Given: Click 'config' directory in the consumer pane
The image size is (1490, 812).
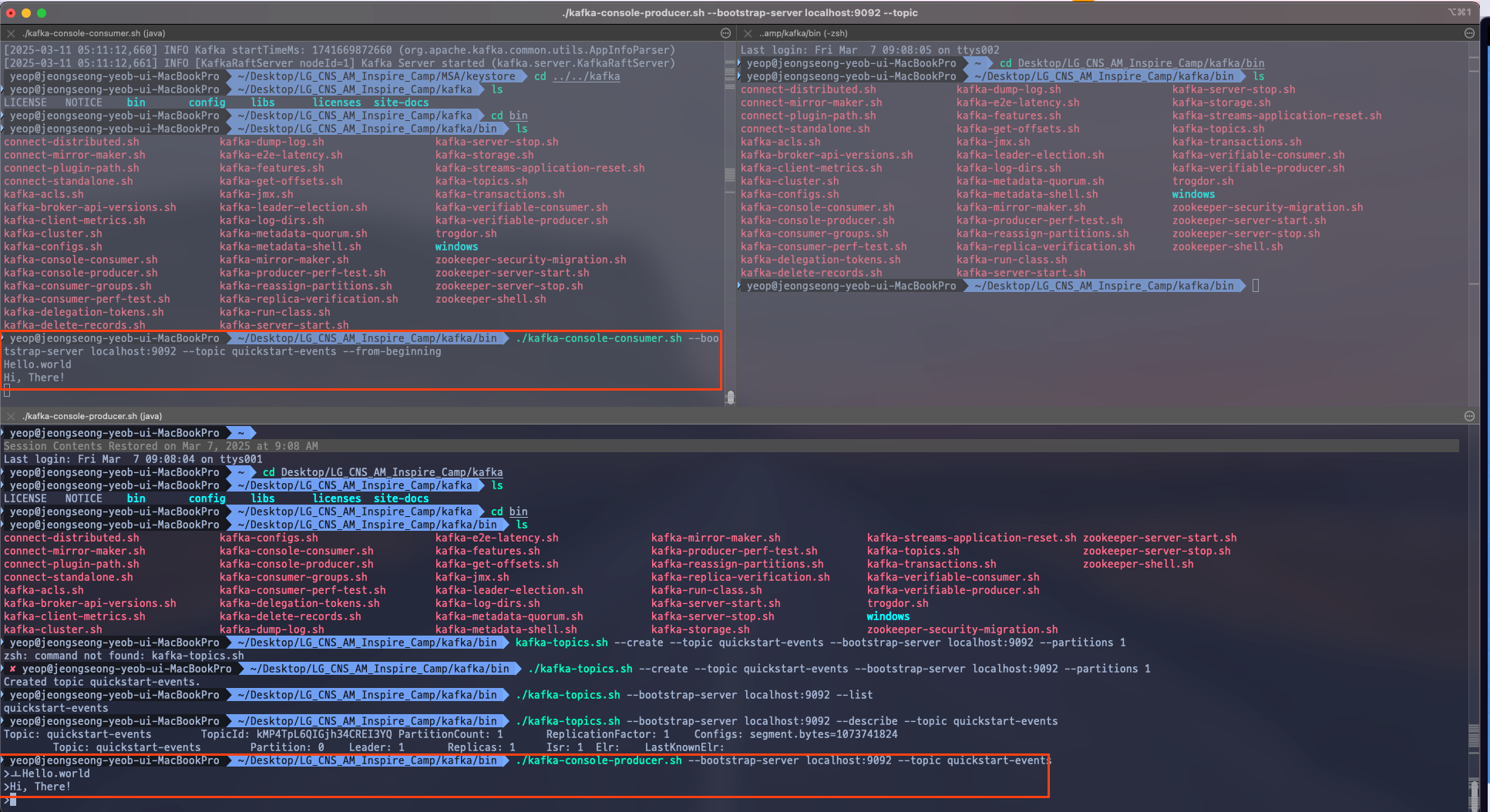Looking at the screenshot, I should coord(207,102).
